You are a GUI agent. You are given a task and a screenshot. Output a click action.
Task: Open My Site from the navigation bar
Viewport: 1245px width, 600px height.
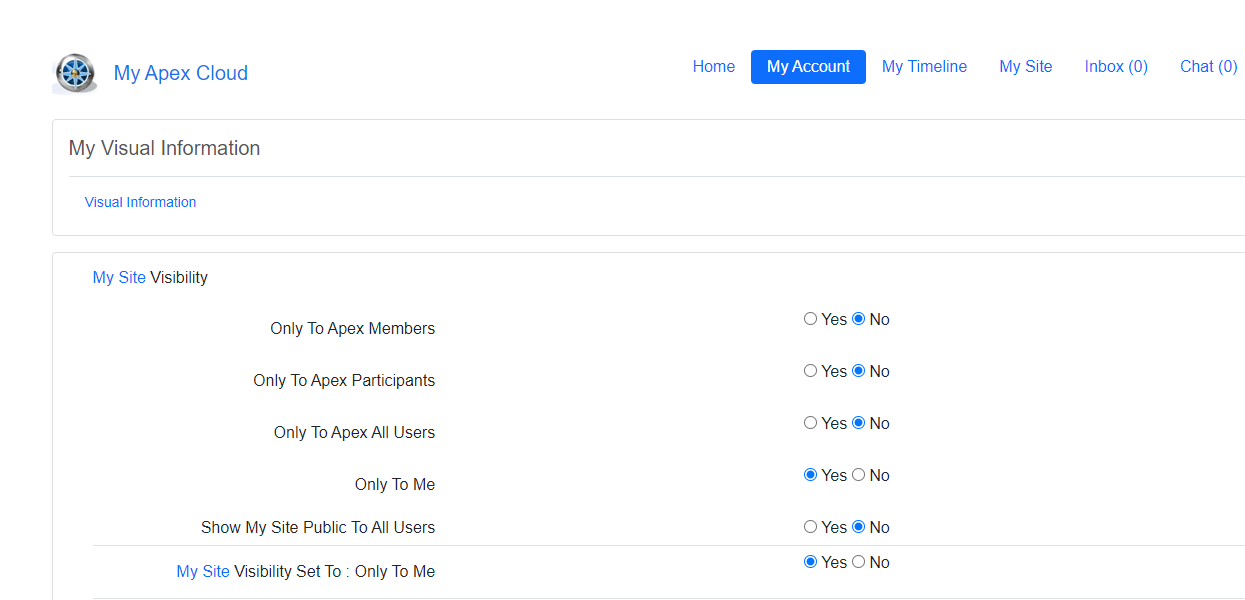pyautogui.click(x=1025, y=67)
